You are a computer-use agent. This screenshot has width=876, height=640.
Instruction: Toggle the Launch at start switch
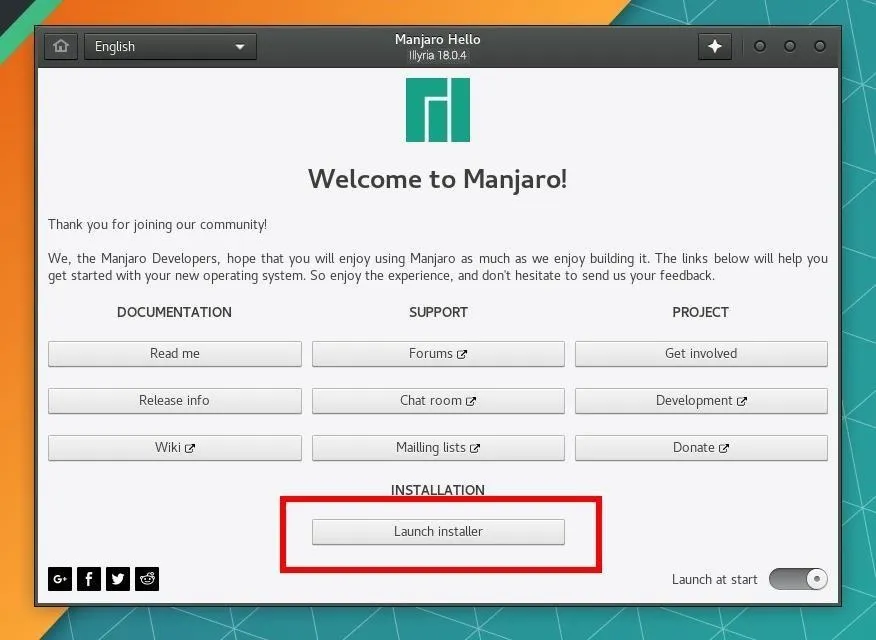798,579
